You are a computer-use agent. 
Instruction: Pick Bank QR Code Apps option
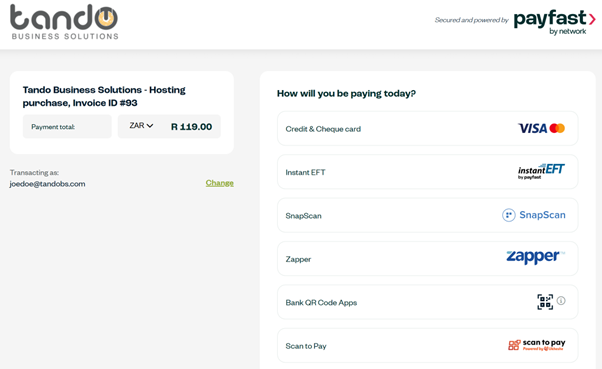click(x=427, y=302)
